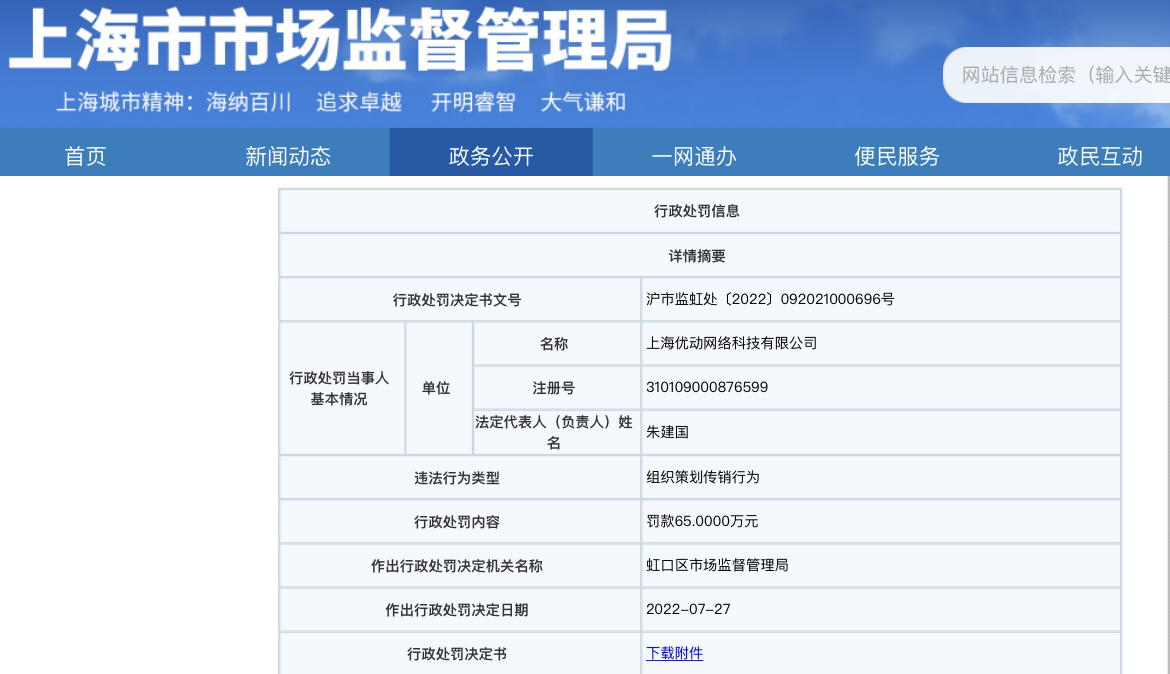Image resolution: width=1170 pixels, height=674 pixels.
Task: Open the 一网通办 menu item
Action: click(x=694, y=156)
